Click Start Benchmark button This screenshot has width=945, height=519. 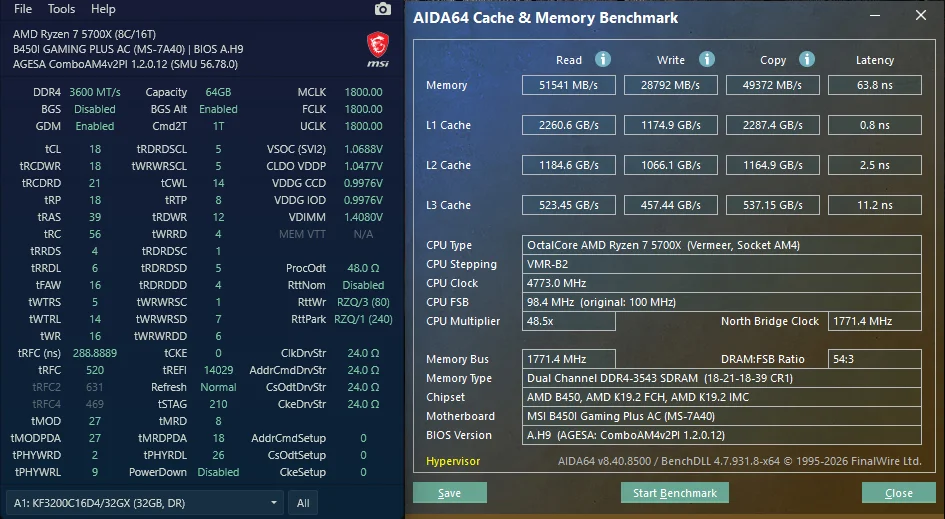[x=675, y=493]
